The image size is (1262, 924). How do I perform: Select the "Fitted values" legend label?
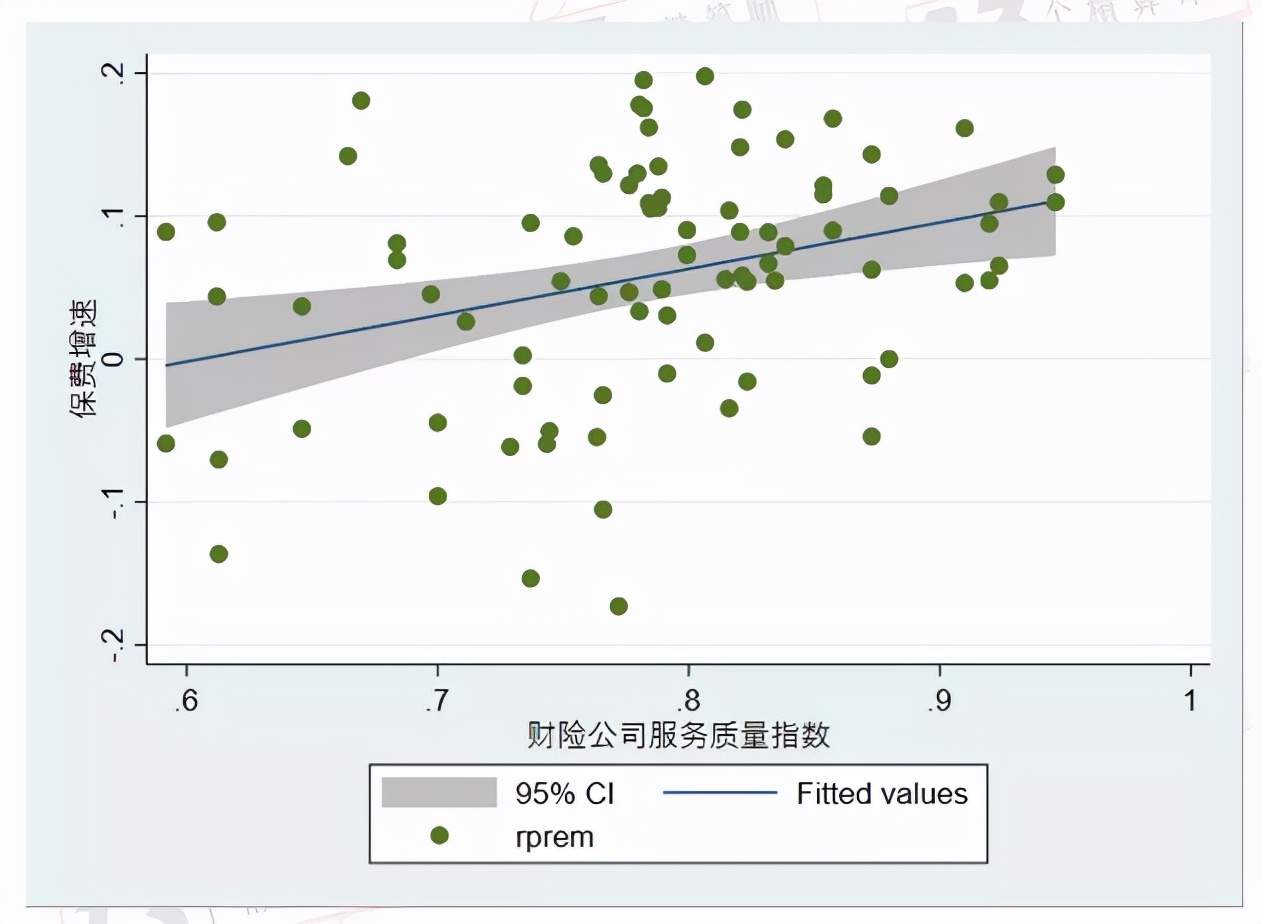(x=882, y=794)
